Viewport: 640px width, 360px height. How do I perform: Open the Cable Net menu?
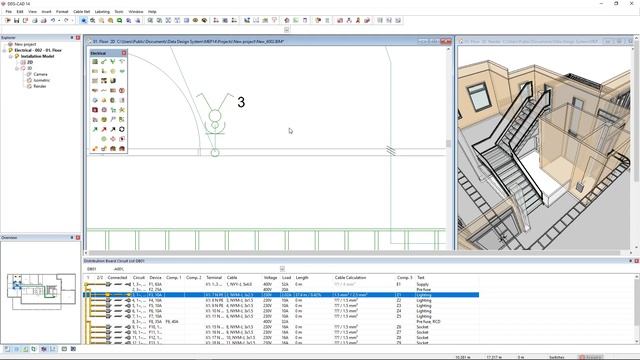click(82, 12)
